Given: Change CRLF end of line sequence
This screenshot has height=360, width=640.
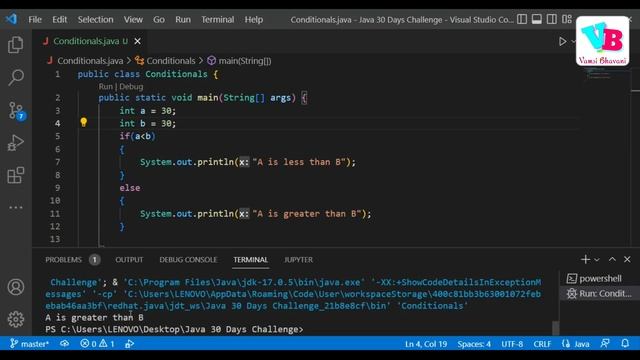Looking at the screenshot, I should pyautogui.click(x=542, y=344).
